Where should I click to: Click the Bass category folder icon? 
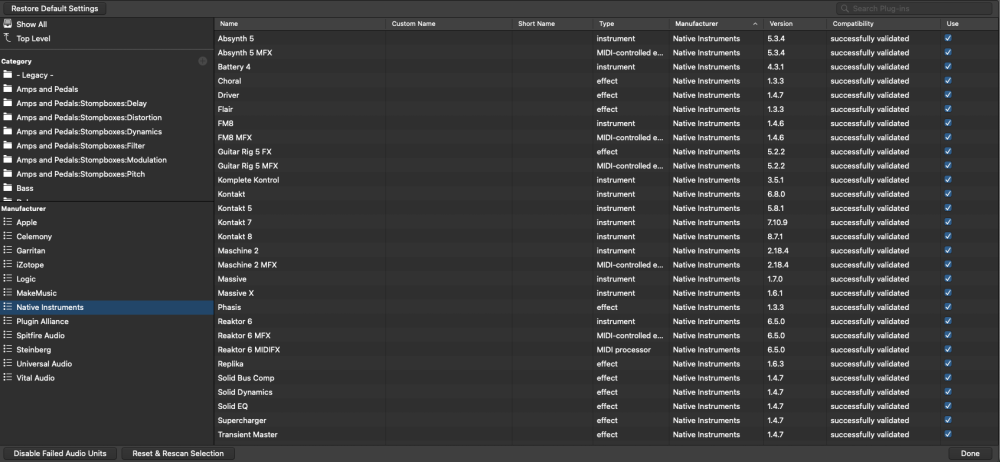coord(8,188)
